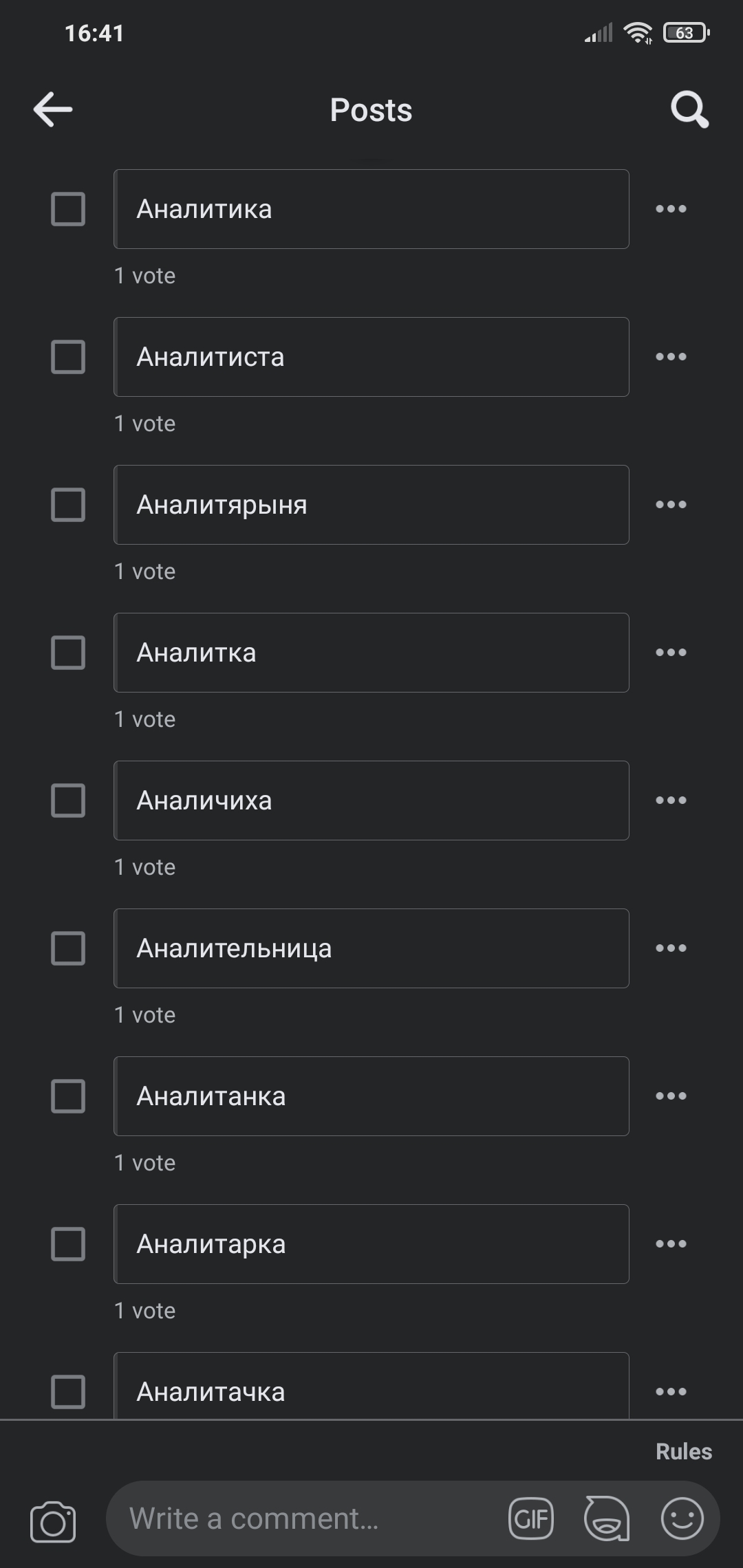Tap the camera icon to attach a photo

click(x=53, y=1522)
